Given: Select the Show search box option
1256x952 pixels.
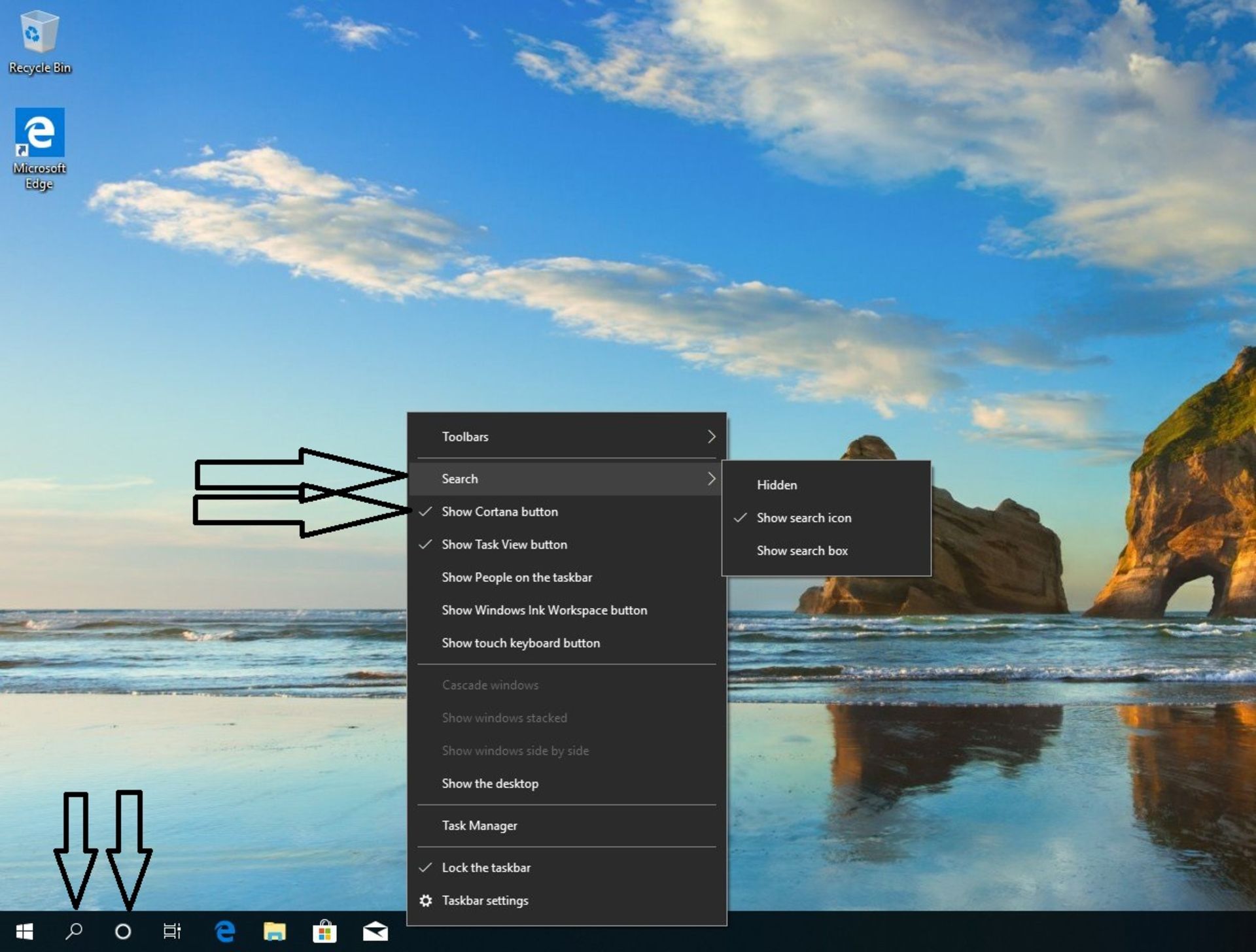Looking at the screenshot, I should click(801, 551).
